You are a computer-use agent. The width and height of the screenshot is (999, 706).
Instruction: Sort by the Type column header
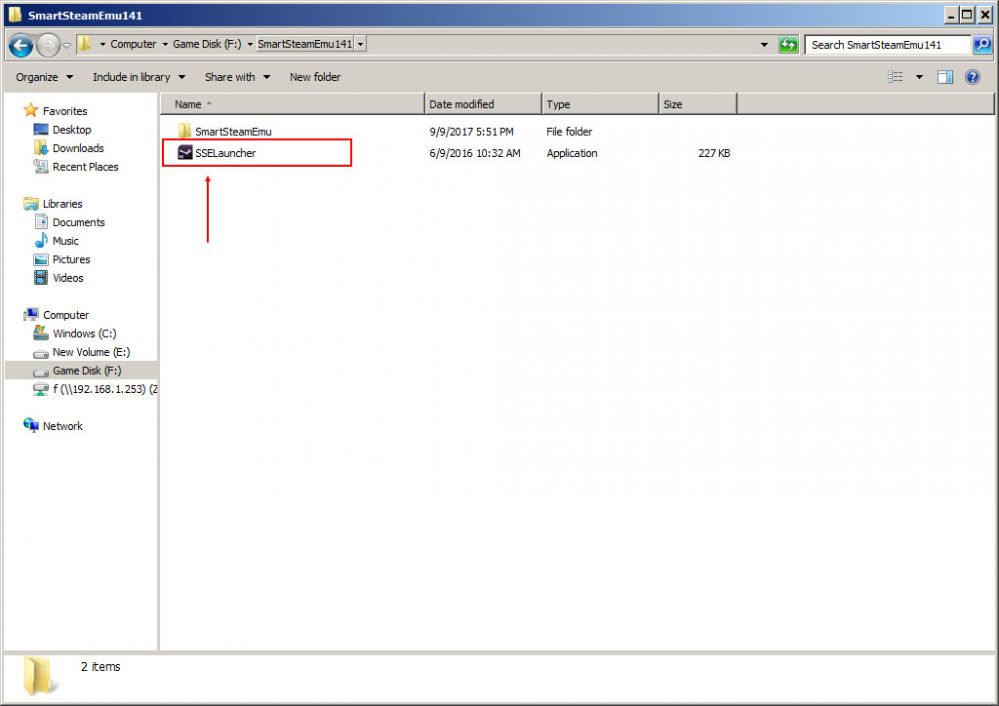(x=600, y=104)
